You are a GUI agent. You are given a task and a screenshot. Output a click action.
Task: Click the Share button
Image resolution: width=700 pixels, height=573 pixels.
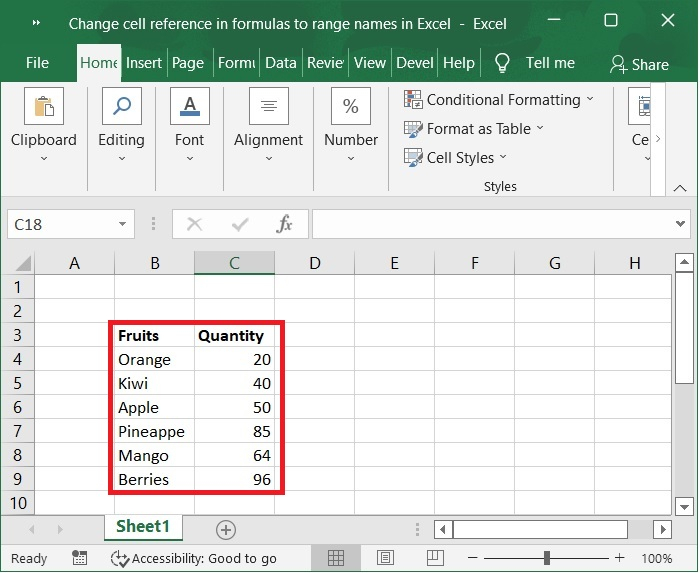point(639,64)
